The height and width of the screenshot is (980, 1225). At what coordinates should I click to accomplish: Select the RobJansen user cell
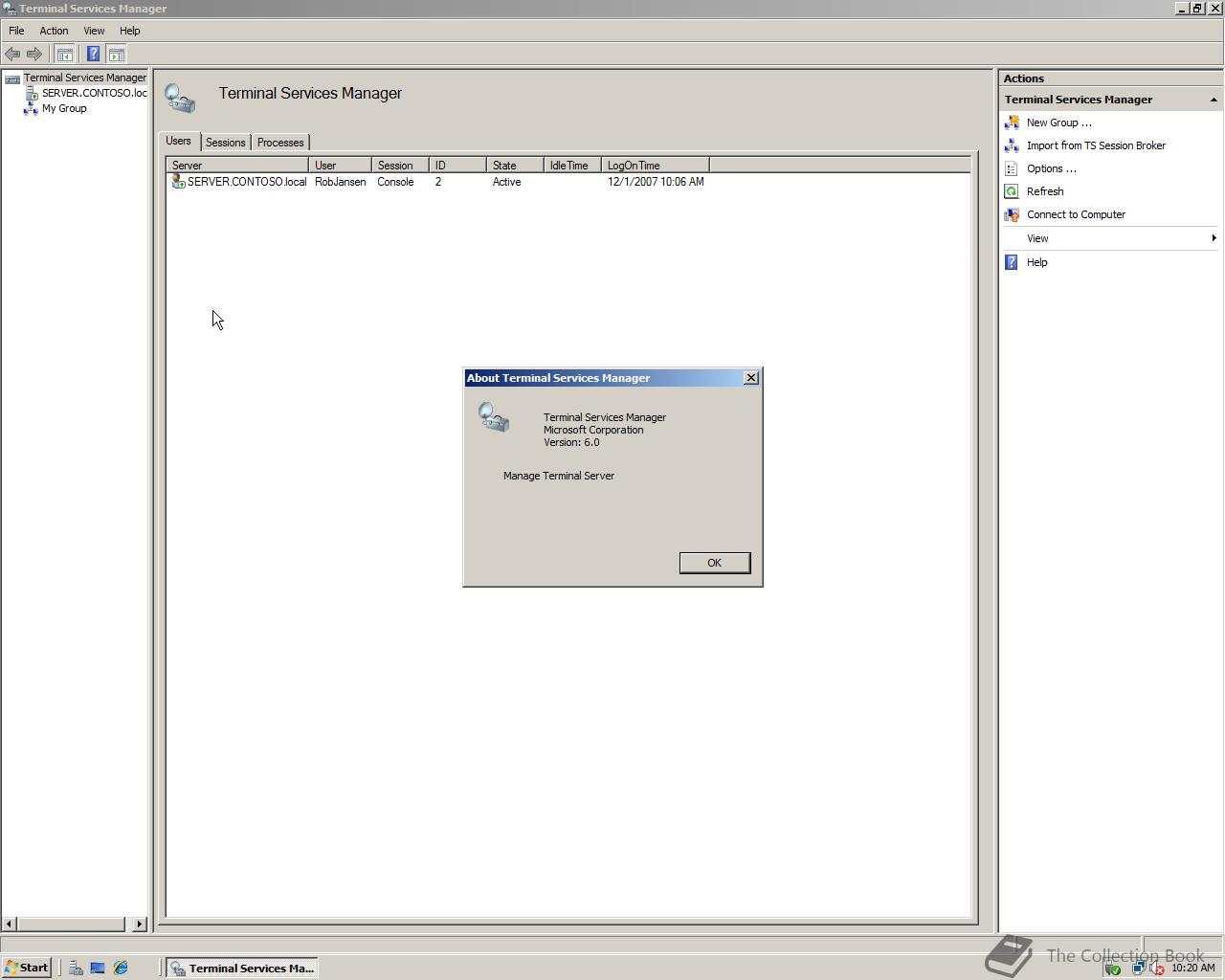(340, 182)
